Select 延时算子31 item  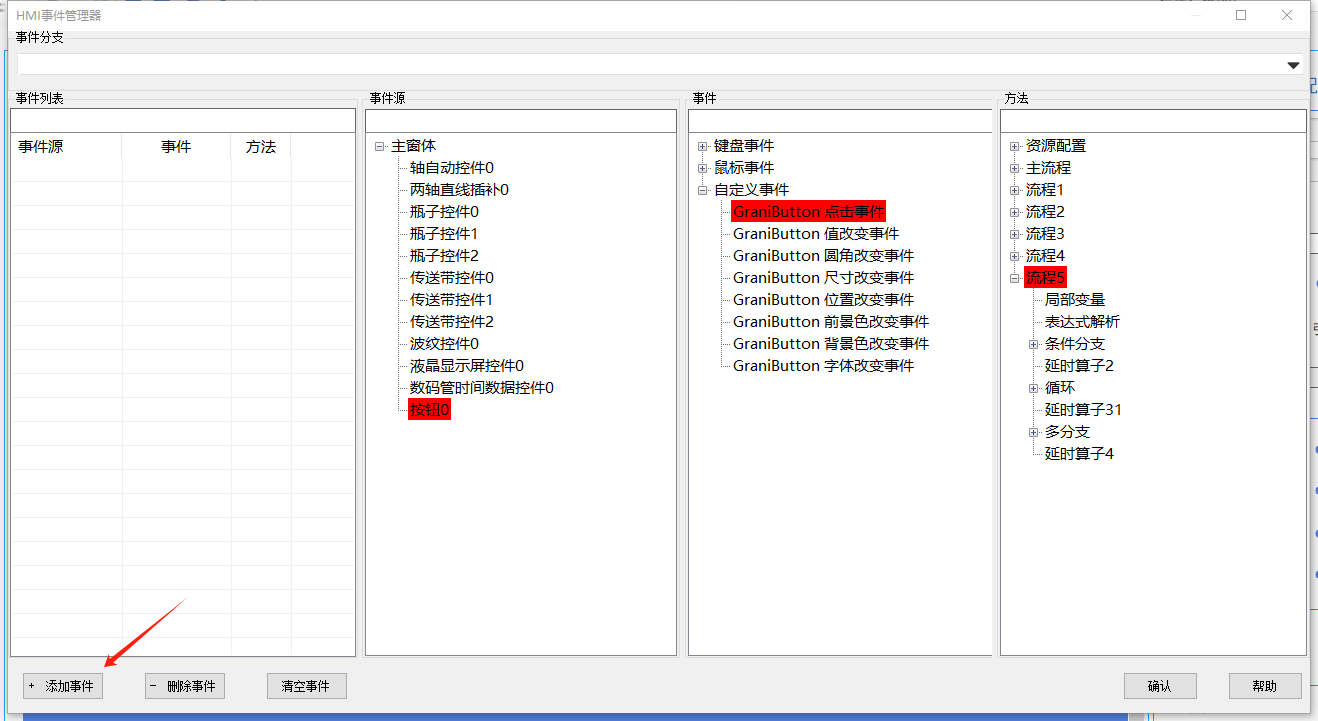click(1083, 410)
